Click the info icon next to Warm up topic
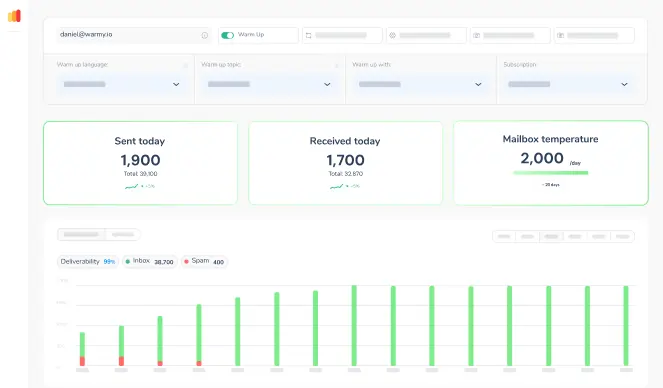Viewport: 663px width, 388px height. coord(337,65)
